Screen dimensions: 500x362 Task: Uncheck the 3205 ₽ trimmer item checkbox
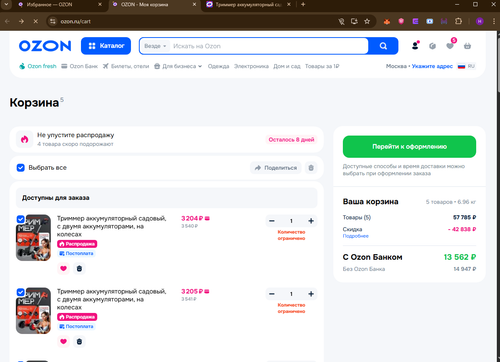tap(20, 292)
